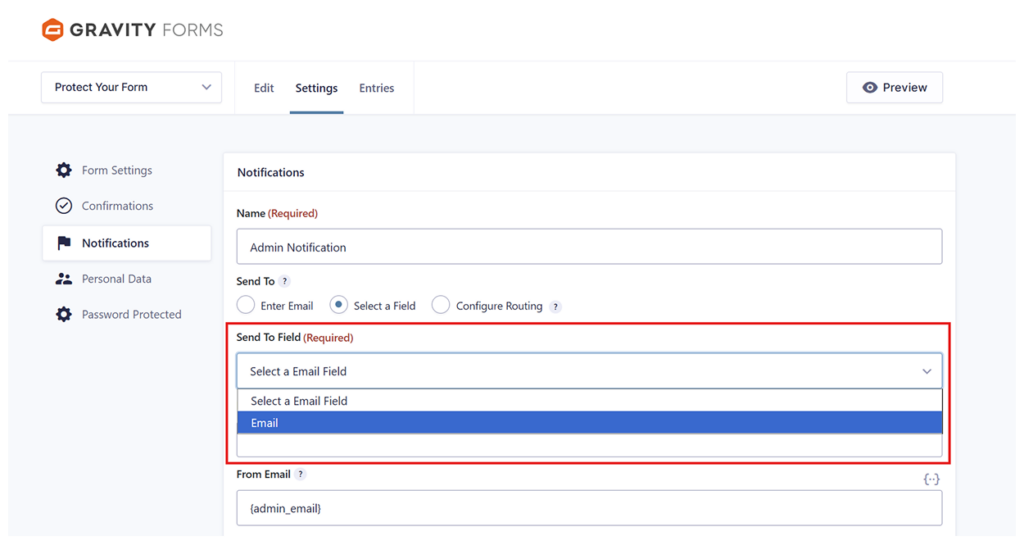
Task: Click the Password Protected gear icon
Action: coord(63,315)
